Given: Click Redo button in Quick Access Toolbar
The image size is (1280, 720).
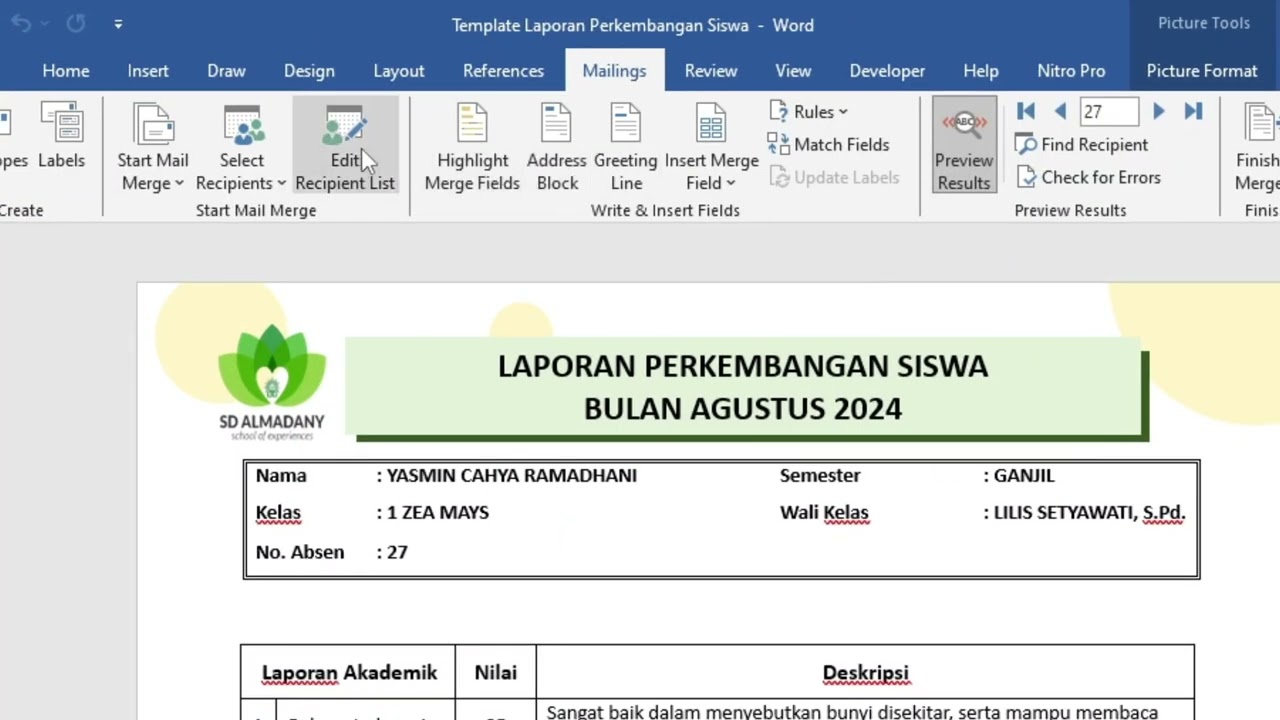Looking at the screenshot, I should click(75, 24).
